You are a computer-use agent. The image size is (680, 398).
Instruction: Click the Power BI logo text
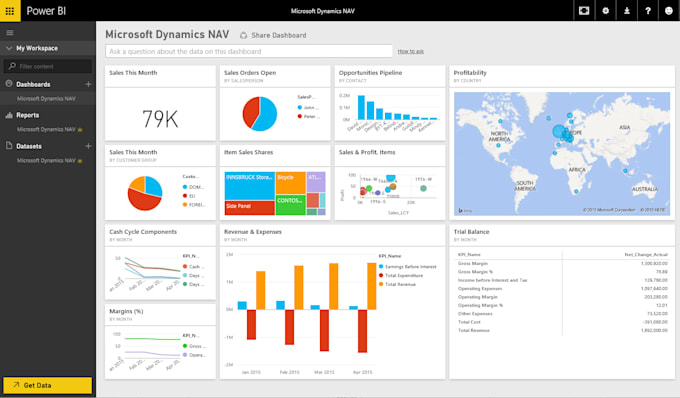(x=46, y=11)
